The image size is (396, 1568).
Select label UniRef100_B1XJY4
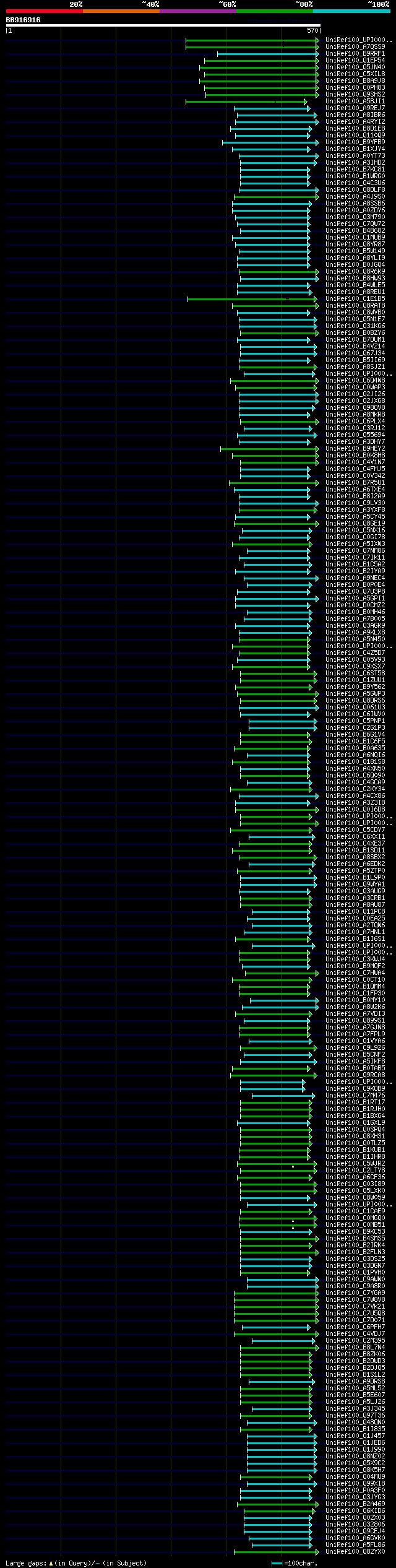pyautogui.click(x=355, y=149)
